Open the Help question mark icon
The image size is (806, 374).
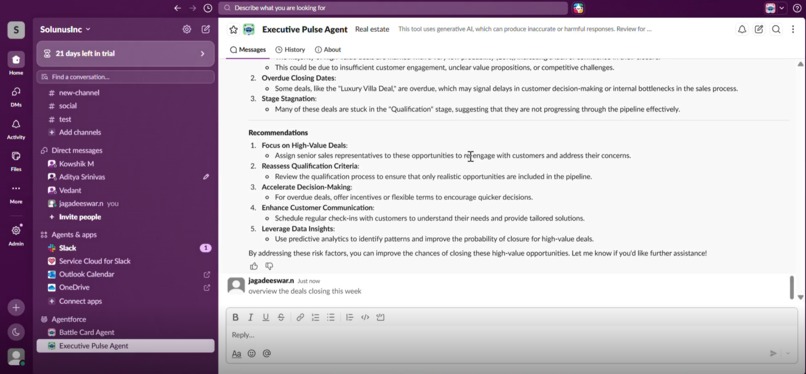797,8
